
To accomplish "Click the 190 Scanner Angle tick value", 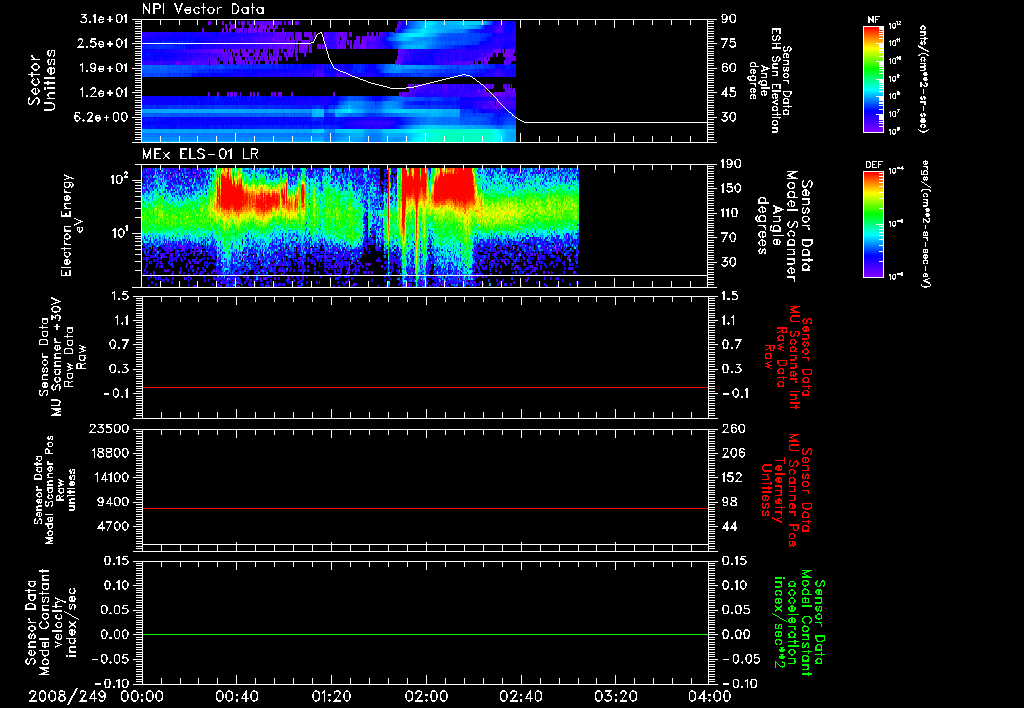I will pyautogui.click(x=732, y=164).
